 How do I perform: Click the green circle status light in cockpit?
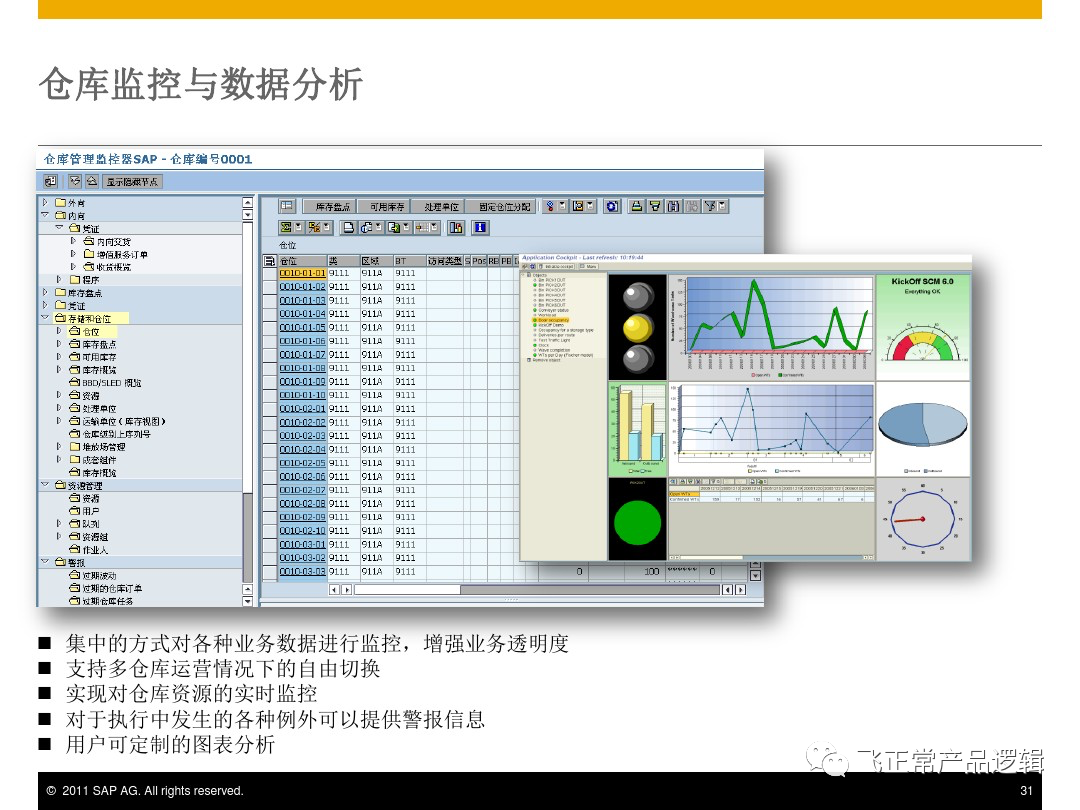(638, 522)
